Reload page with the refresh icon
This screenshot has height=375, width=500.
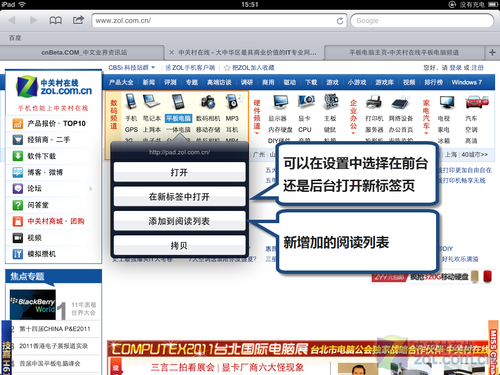[340, 21]
